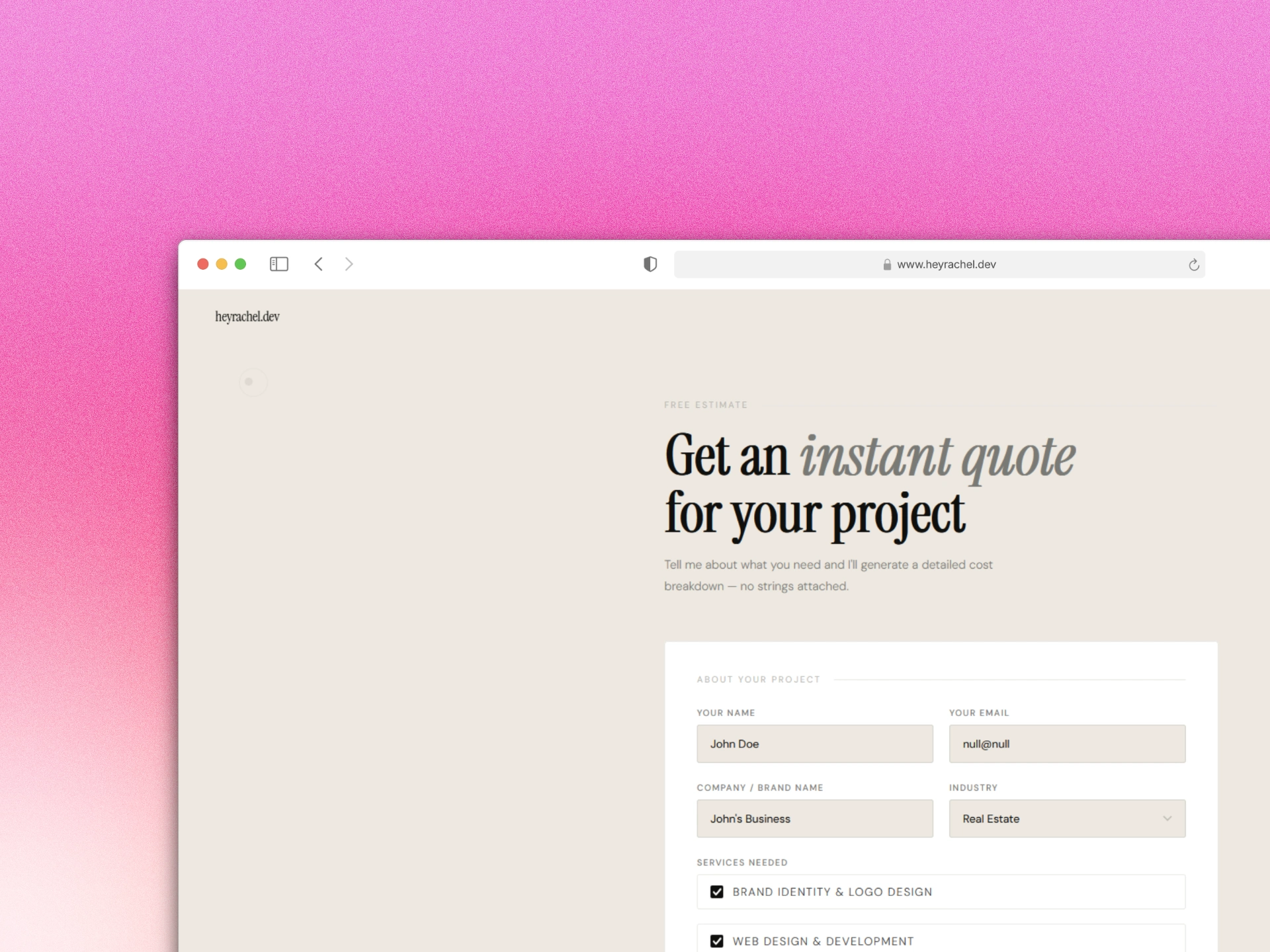This screenshot has width=1270, height=952.
Task: Click the heyrachel.dev logo
Action: coord(247,317)
